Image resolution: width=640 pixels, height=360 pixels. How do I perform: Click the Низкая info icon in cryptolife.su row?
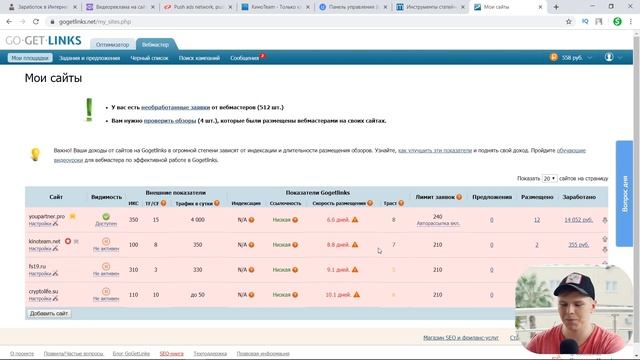295,295
